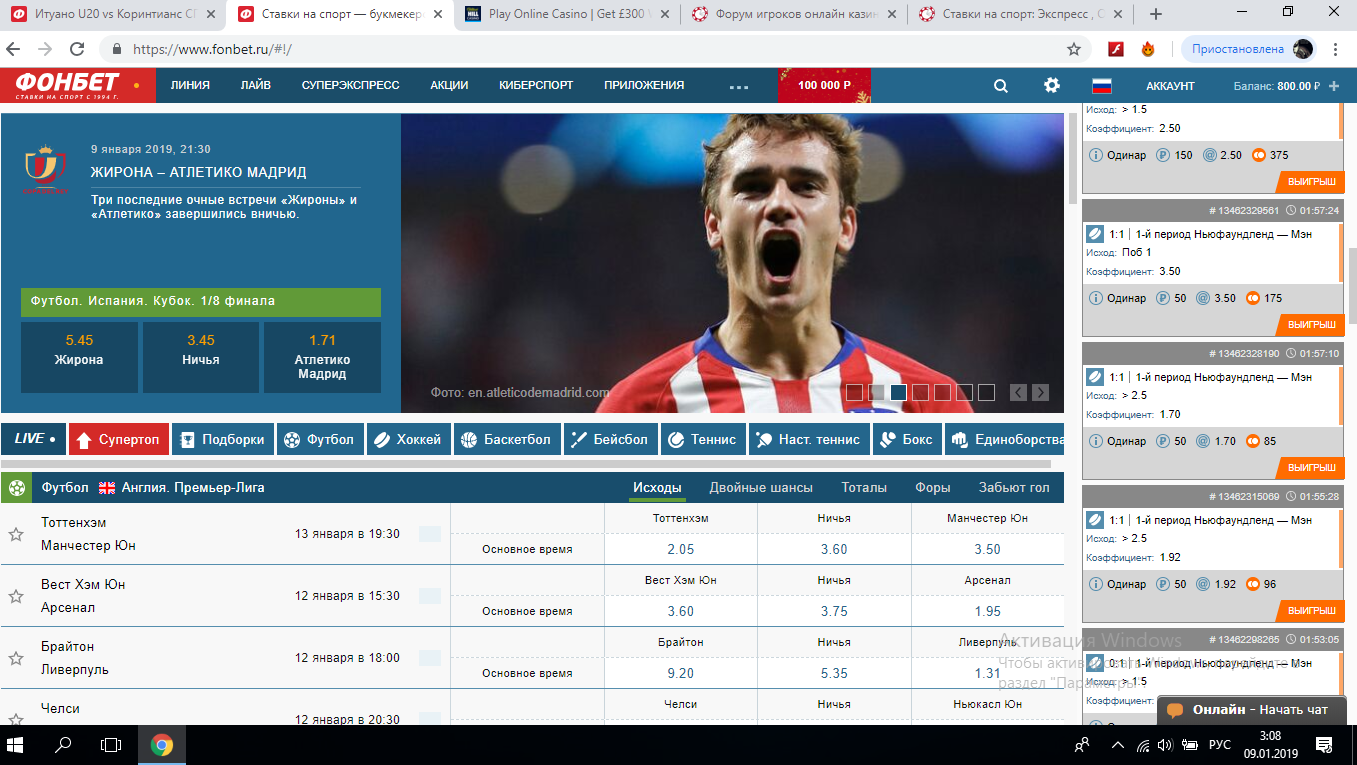Toggle the LIVE filter

[34, 439]
